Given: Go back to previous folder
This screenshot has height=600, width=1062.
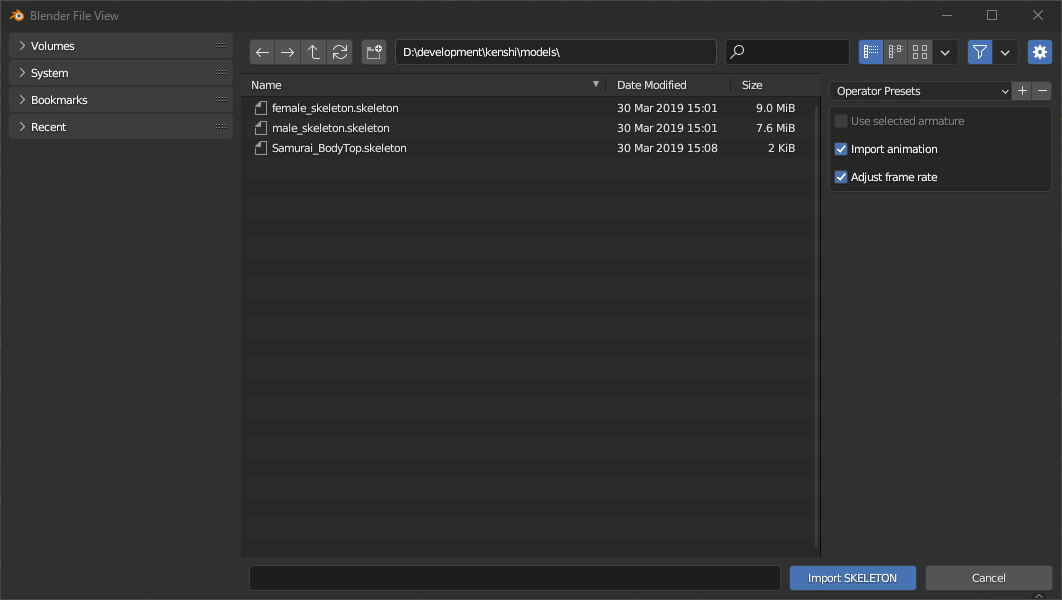Looking at the screenshot, I should 262,52.
